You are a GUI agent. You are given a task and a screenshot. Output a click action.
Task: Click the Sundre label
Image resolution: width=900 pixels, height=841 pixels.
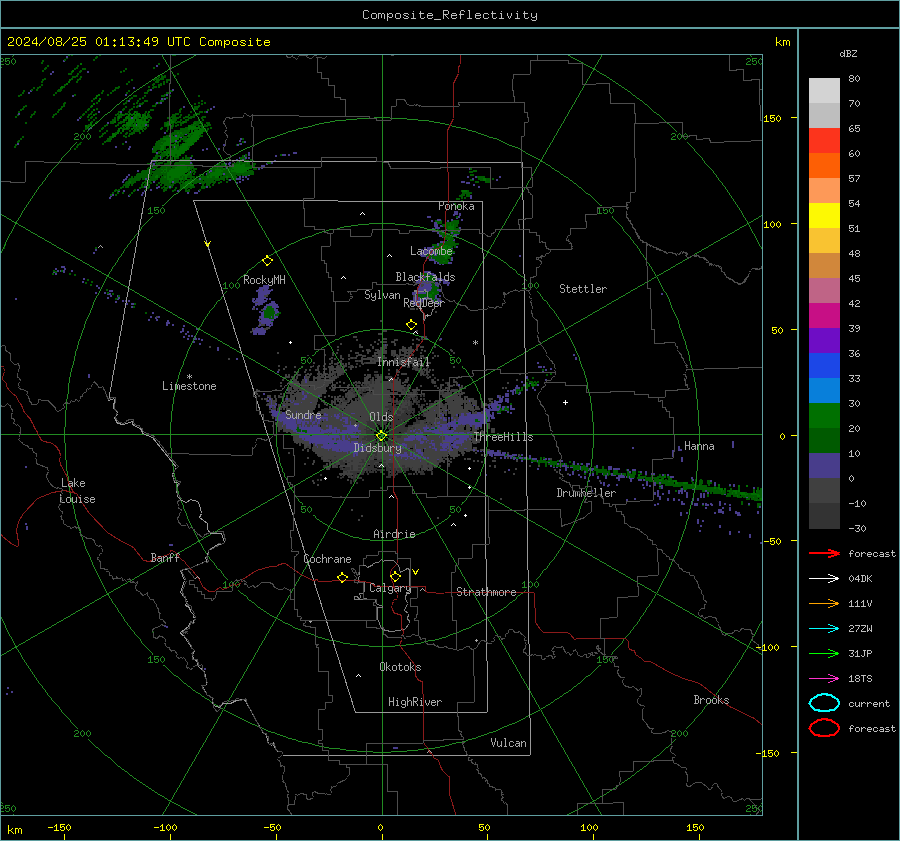coord(303,414)
